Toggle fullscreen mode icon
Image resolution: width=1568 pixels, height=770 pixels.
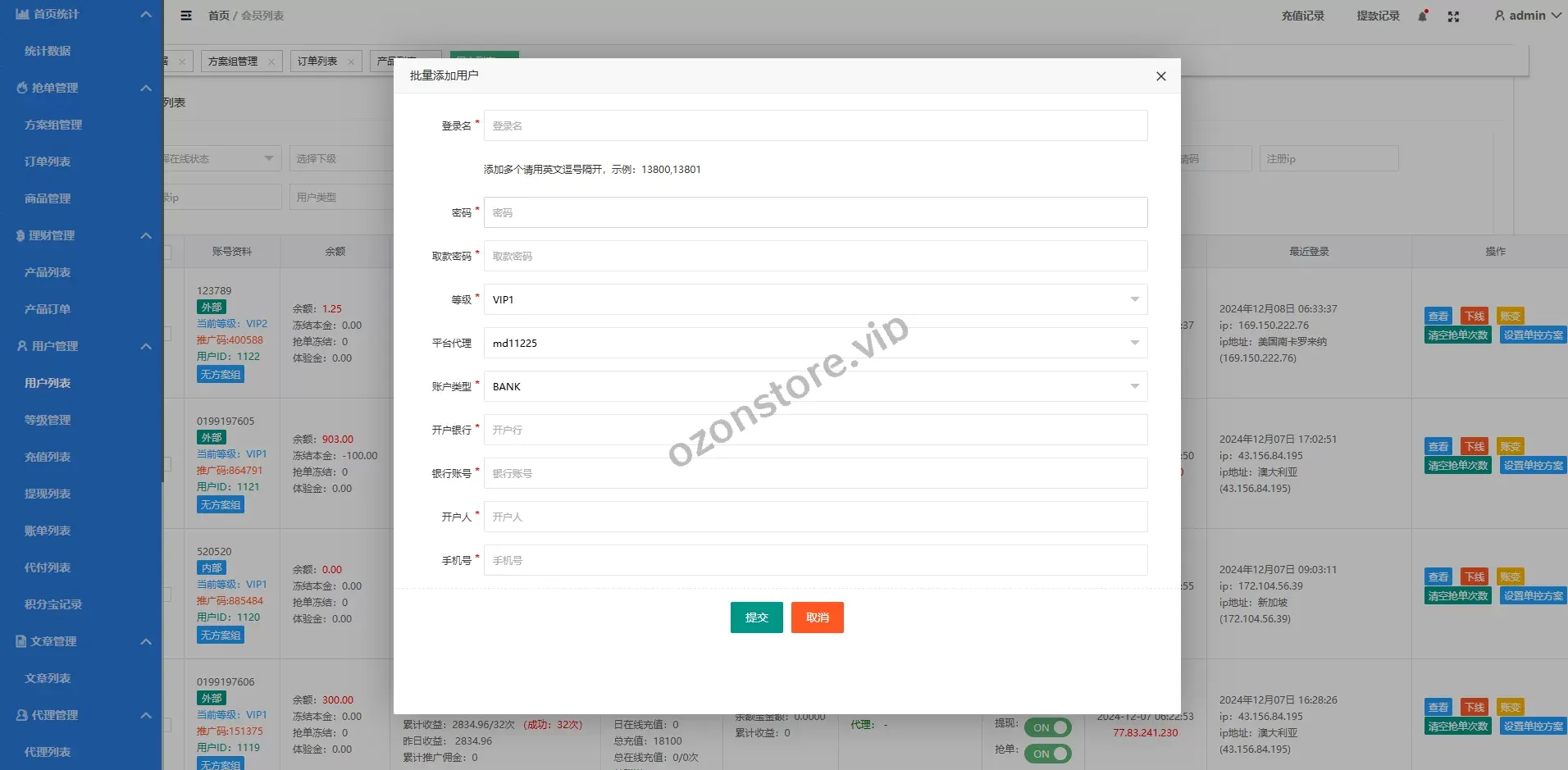1453,16
